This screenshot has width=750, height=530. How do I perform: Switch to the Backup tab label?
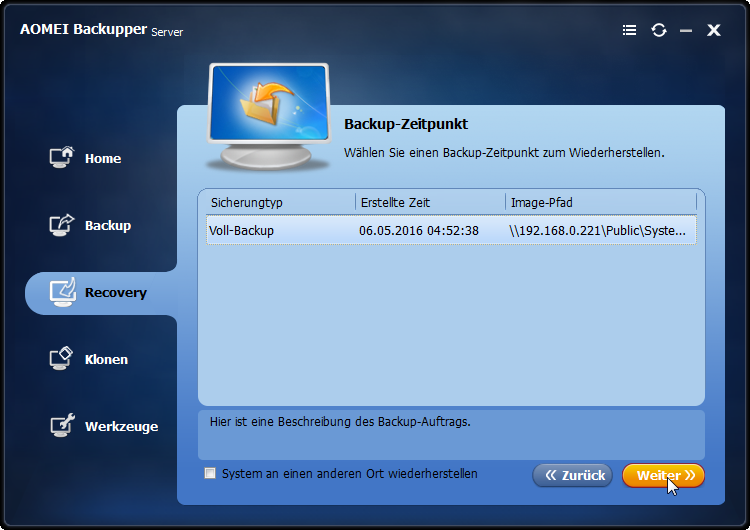(x=108, y=226)
